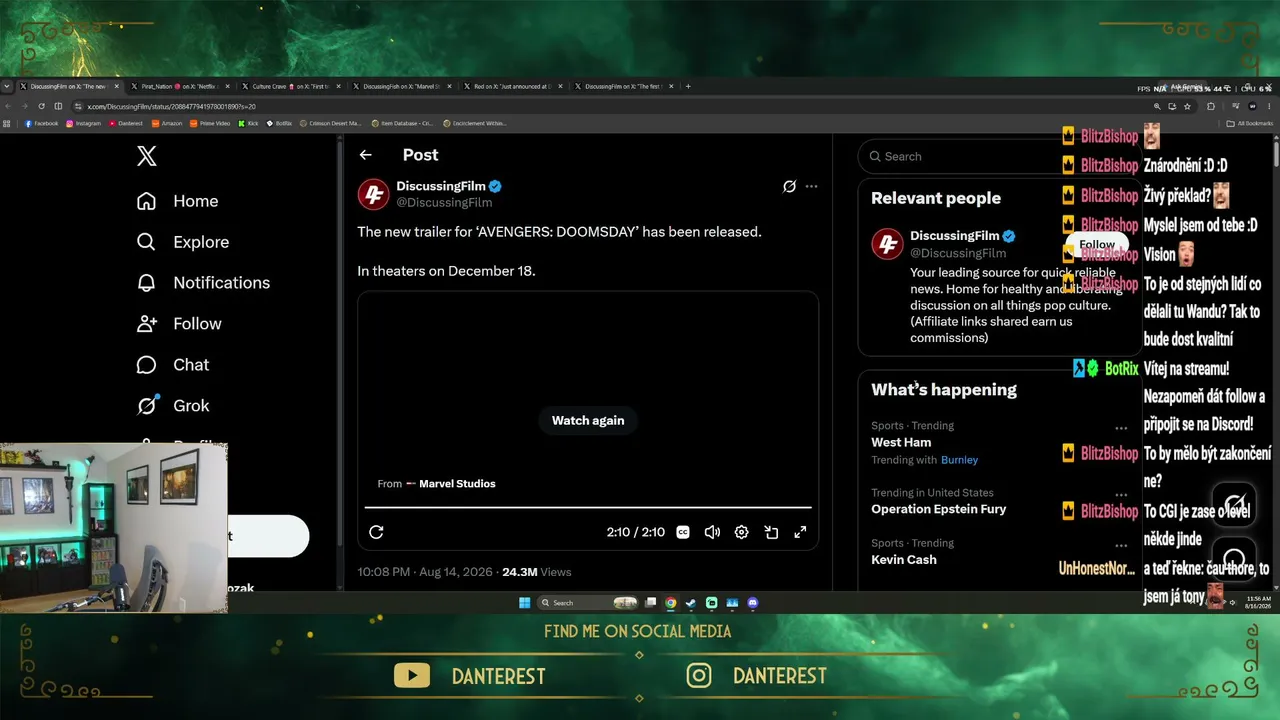Open DiscussingFilm avatar on the post
1280x720 pixels.
(x=374, y=194)
